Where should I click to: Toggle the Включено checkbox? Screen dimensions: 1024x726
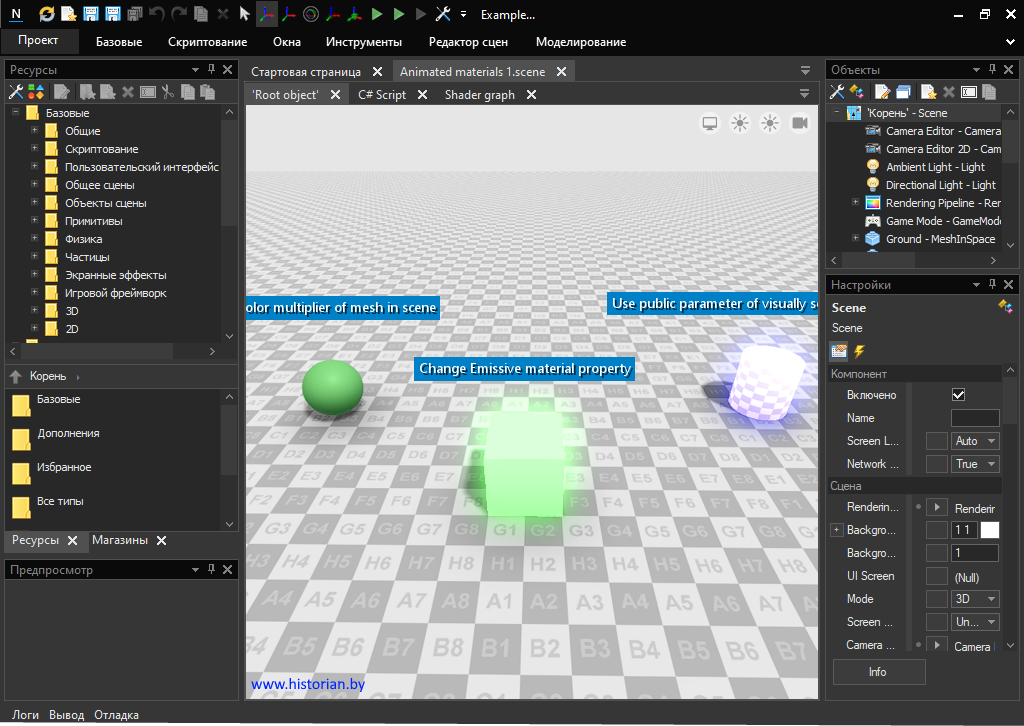tap(958, 395)
